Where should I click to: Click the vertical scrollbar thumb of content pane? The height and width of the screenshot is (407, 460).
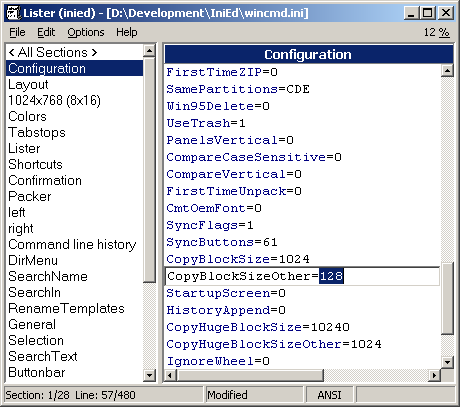447,298
